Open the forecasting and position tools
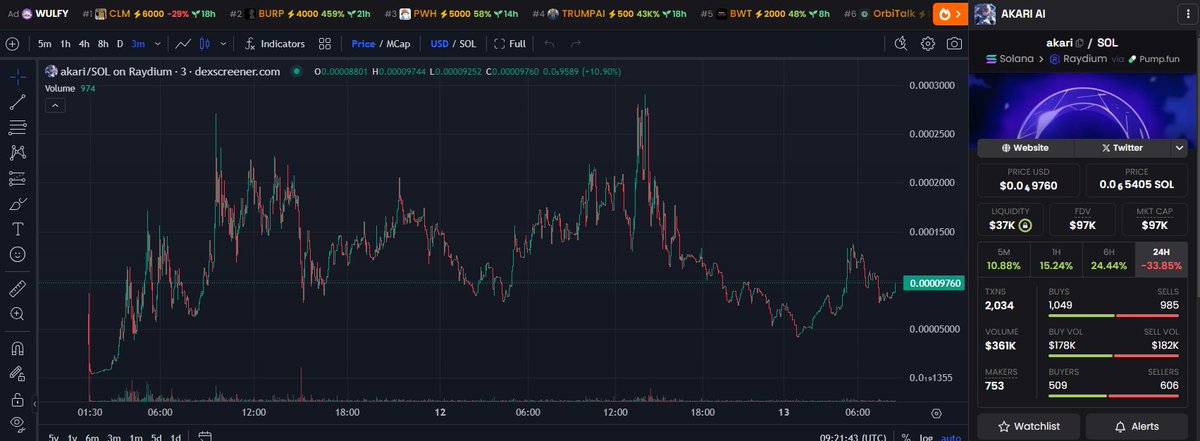This screenshot has width=1200, height=441. (x=17, y=178)
